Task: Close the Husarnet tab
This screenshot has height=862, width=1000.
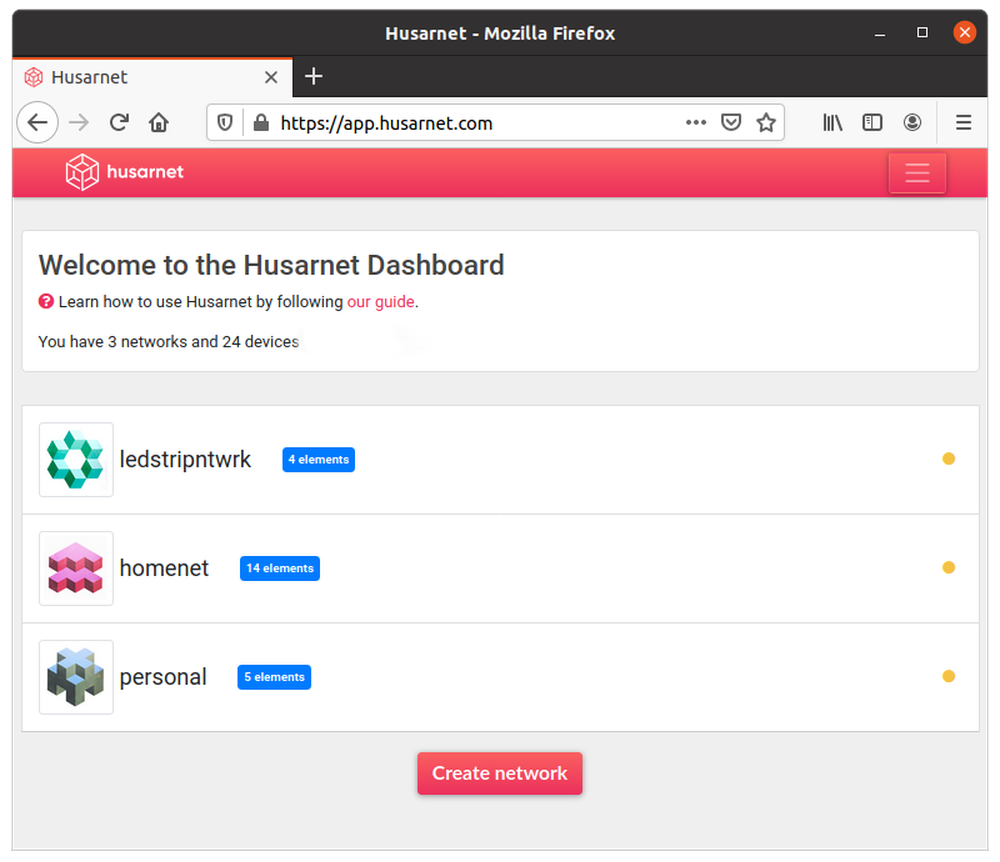Action: (271, 77)
